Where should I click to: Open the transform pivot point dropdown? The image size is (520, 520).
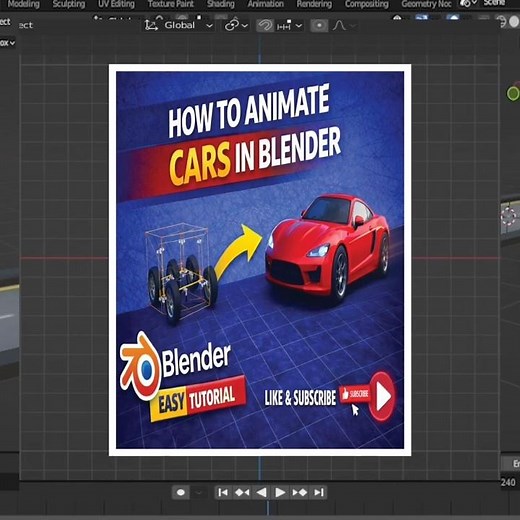point(236,25)
